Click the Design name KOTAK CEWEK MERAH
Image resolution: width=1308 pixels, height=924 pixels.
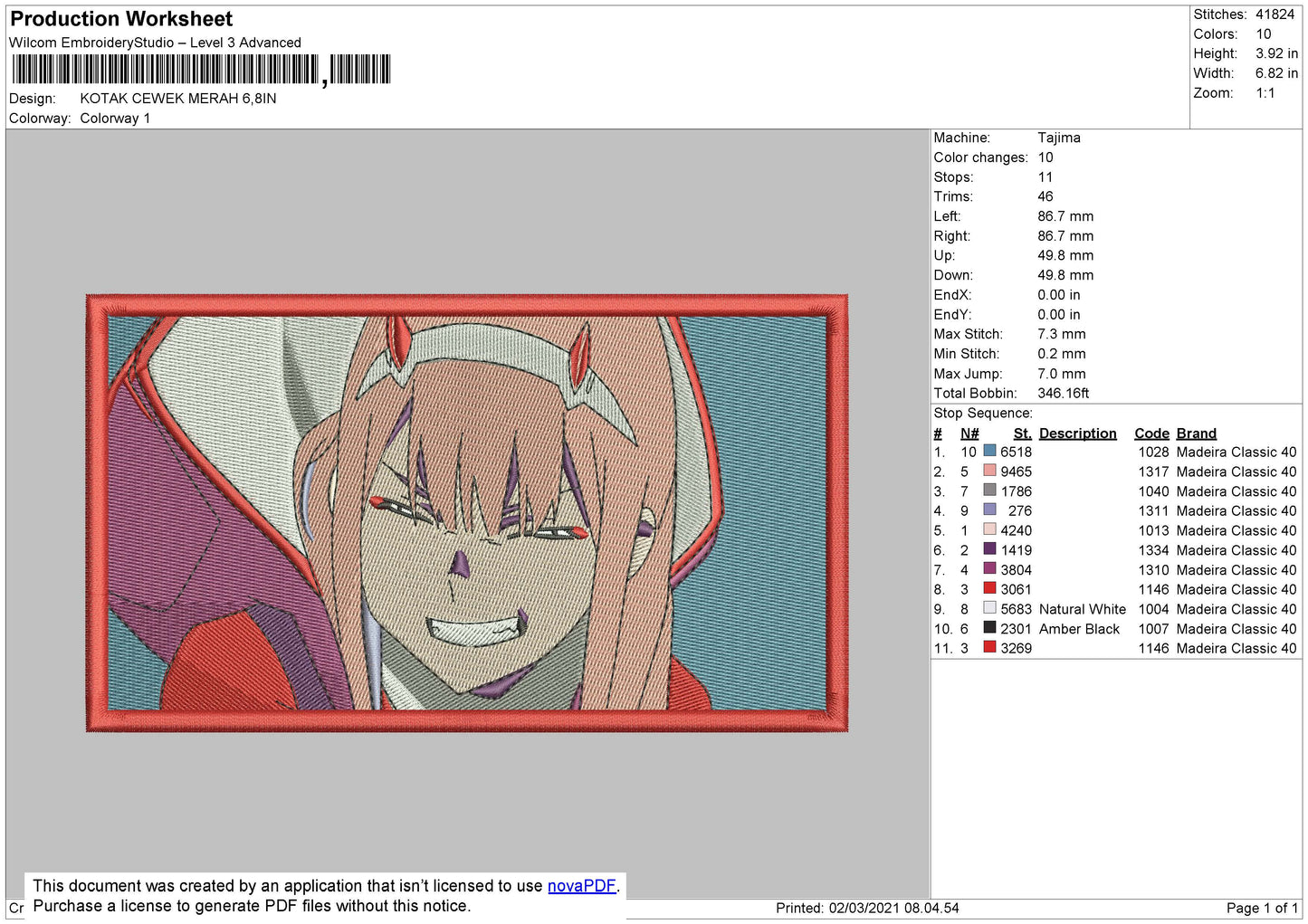tap(177, 98)
